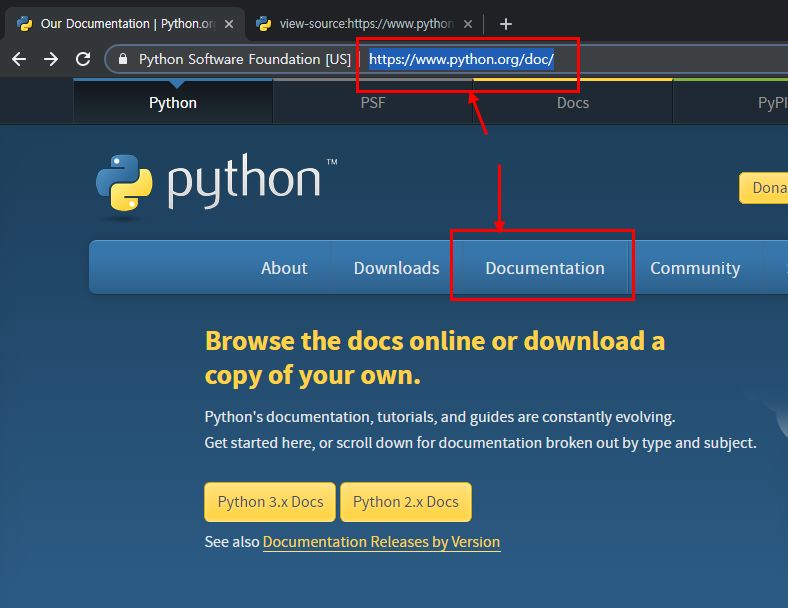Select the Docs item in top bar
This screenshot has width=788, height=608.
click(x=573, y=103)
